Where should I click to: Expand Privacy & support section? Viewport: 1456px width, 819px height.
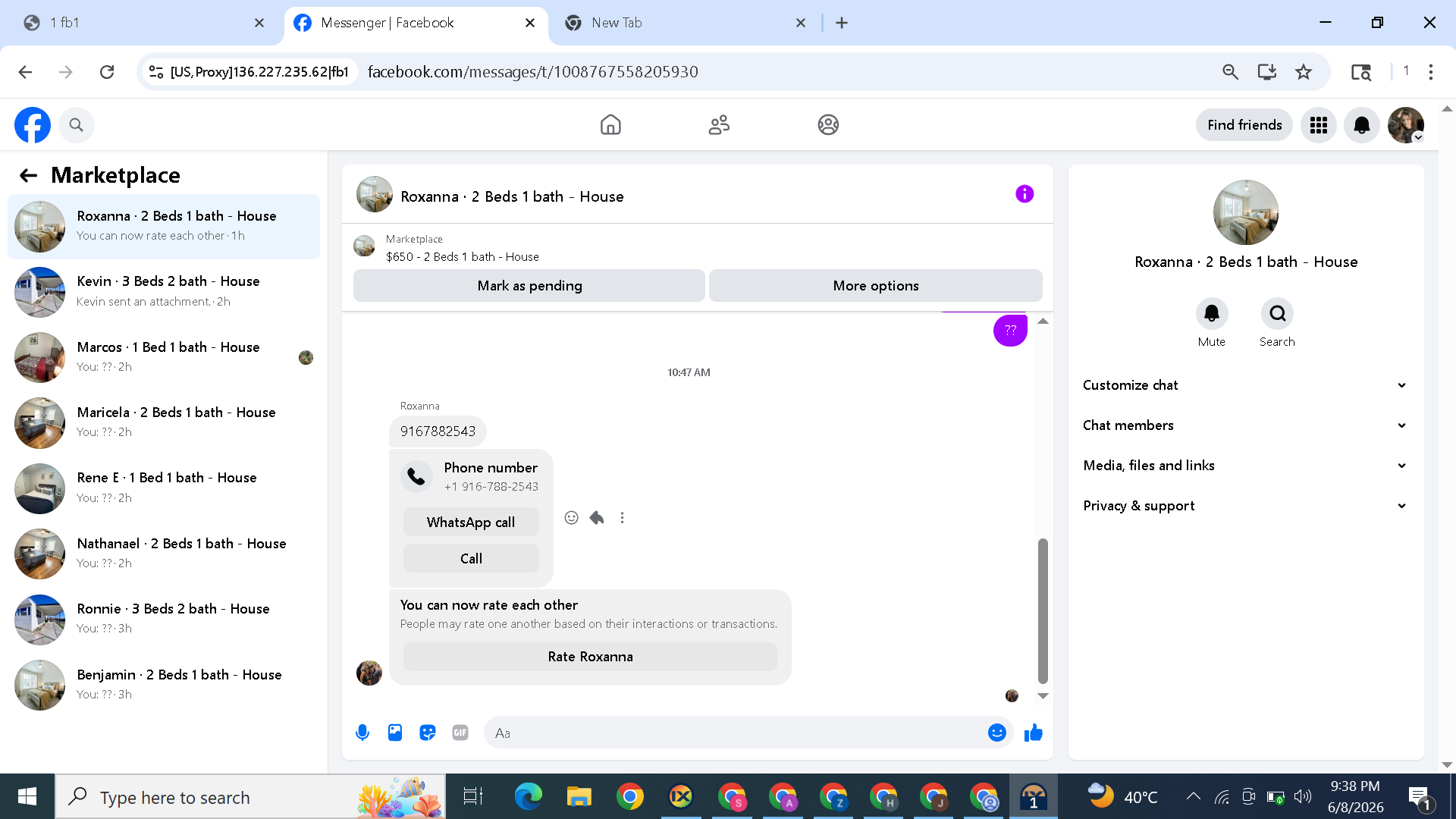pos(1245,506)
